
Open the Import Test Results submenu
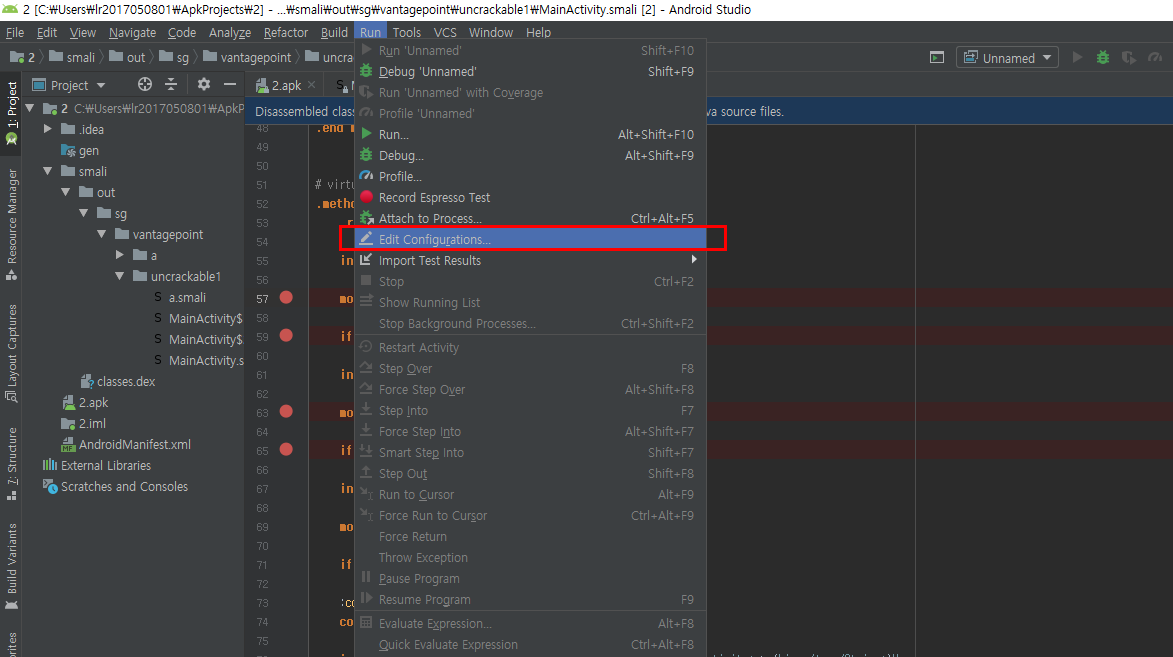[x=530, y=260]
